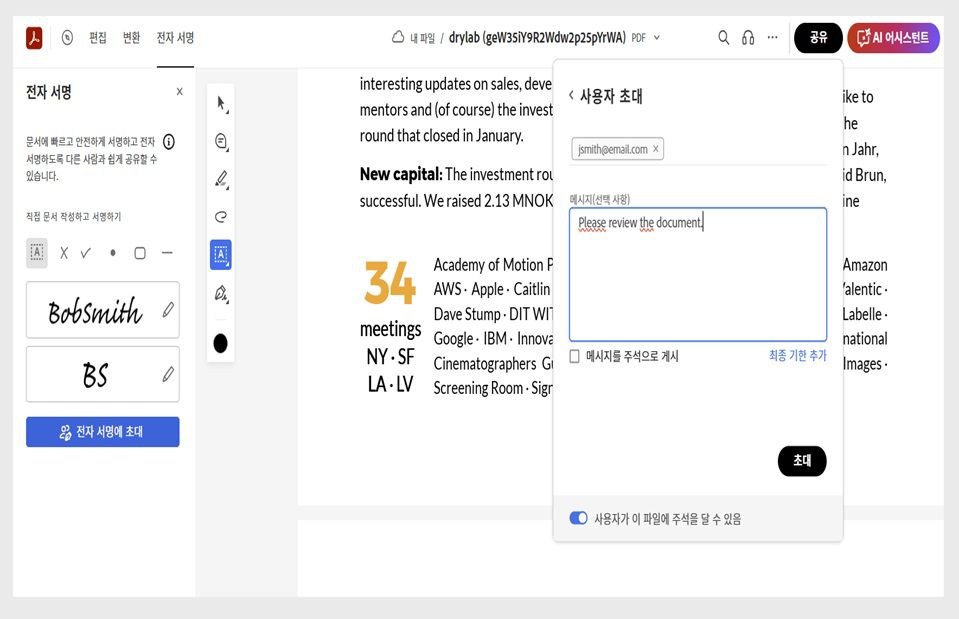Check the 메시지를 주석으로 게시 checkbox
Viewport: 959px width, 619px height.
575,356
